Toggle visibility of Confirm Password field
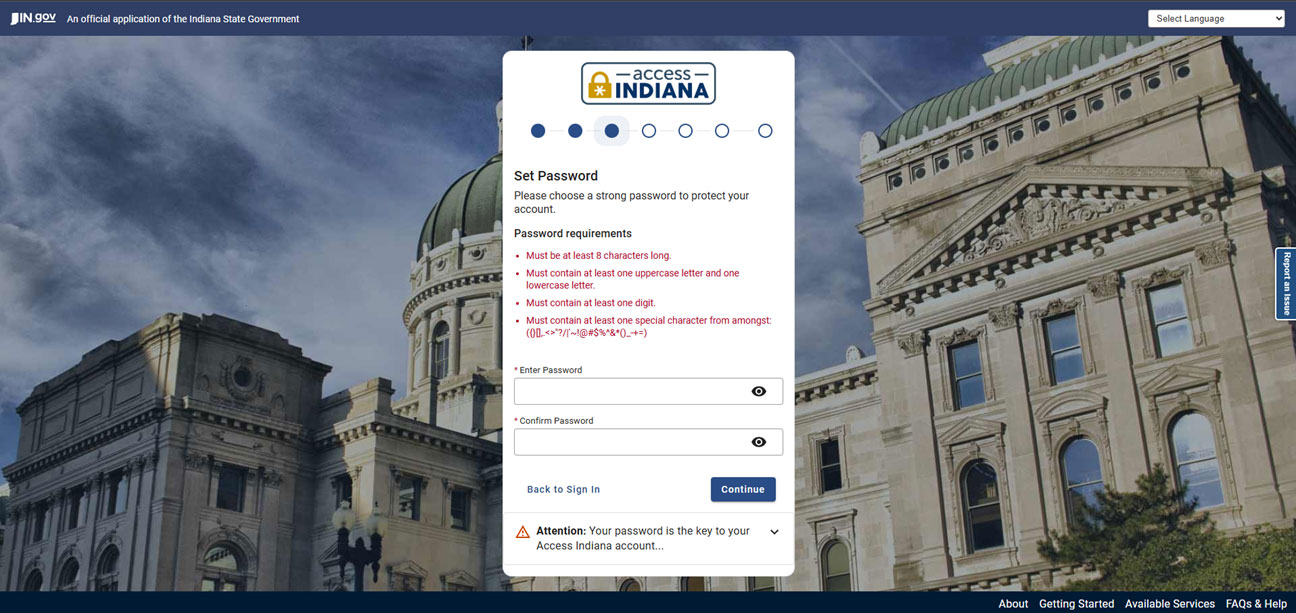1296x613 pixels. (758, 442)
